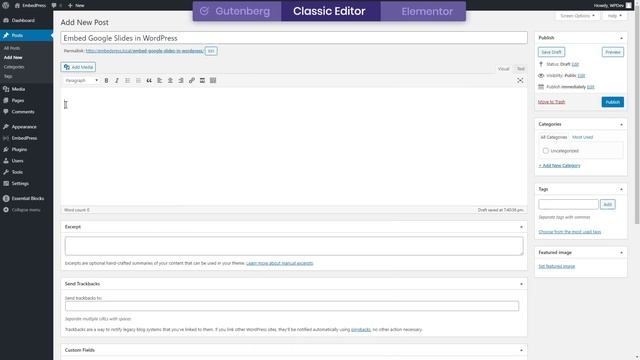640x360 pixels.
Task: Enable distraction-free writing mode
Action: (x=520, y=80)
